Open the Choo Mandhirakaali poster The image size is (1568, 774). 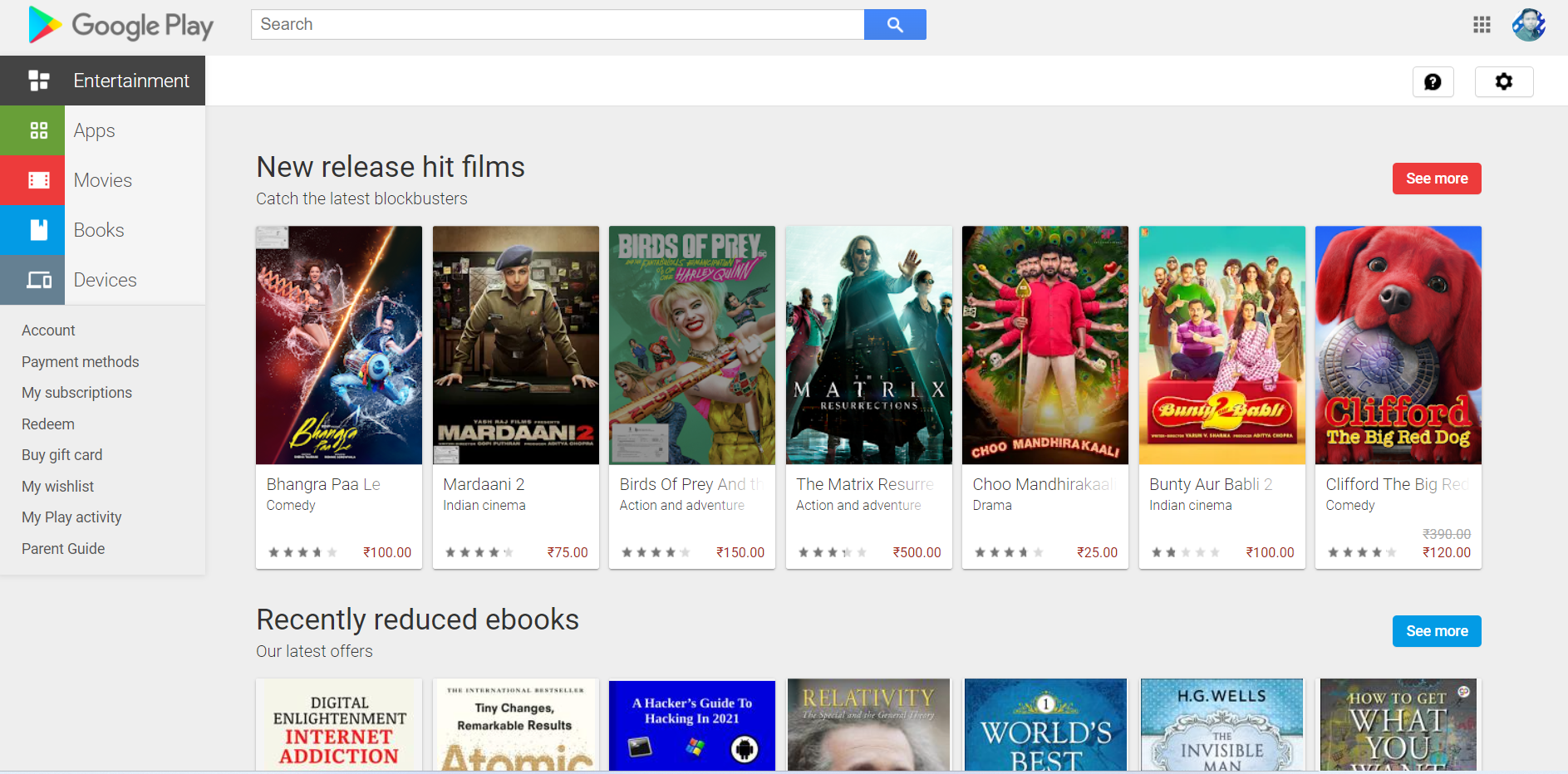point(1045,345)
